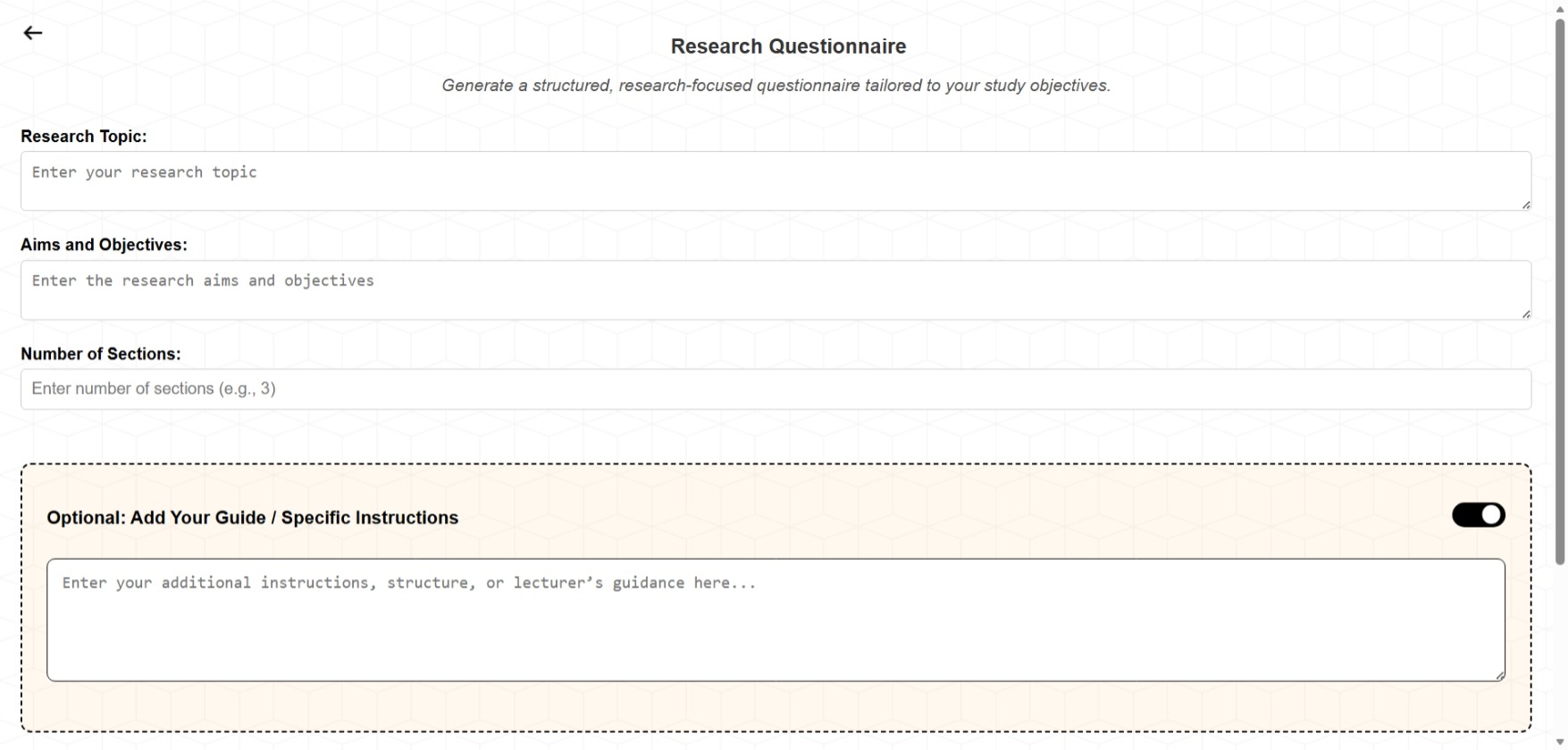
Task: Click the additional instructions box resize handle
Action: [x=1500, y=676]
